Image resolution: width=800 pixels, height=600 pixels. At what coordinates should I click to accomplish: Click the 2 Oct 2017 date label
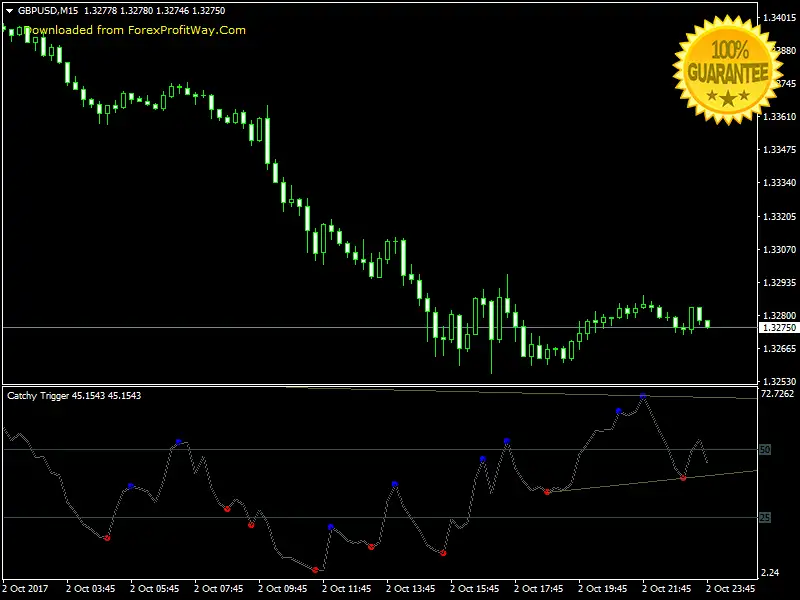26,589
